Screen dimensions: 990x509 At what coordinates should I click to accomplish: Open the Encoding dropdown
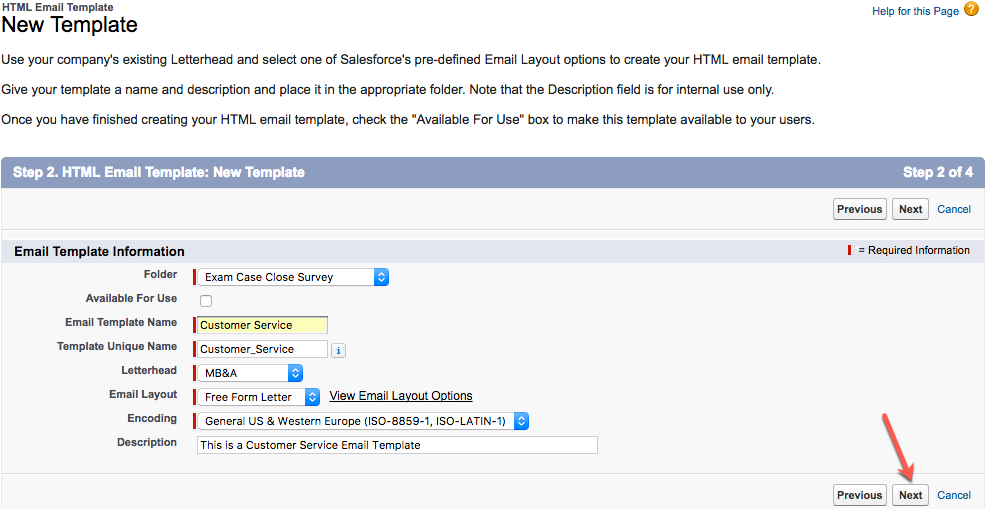363,421
